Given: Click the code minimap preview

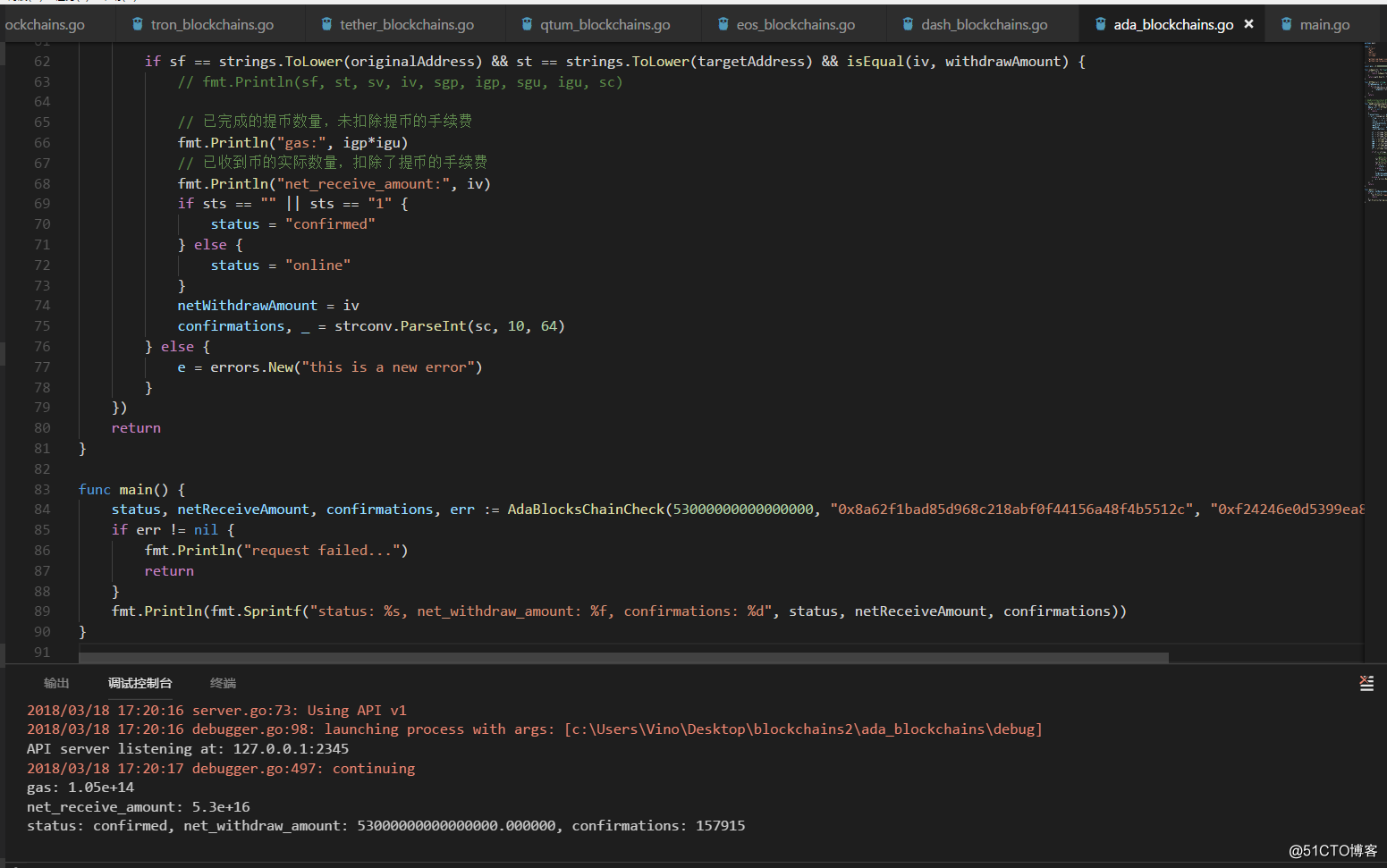Looking at the screenshot, I should point(1375,125).
